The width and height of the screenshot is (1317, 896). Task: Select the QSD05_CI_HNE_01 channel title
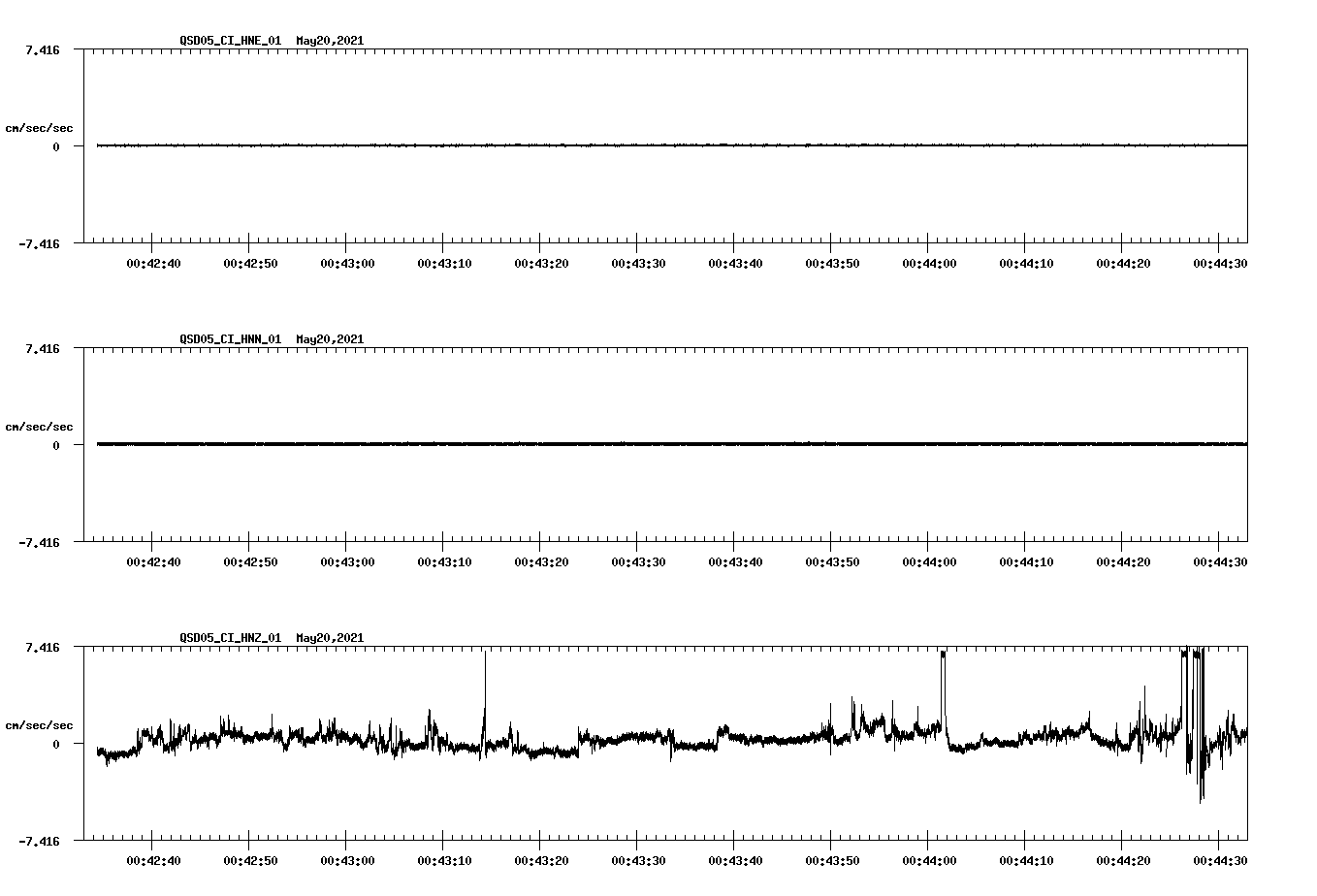(230, 41)
